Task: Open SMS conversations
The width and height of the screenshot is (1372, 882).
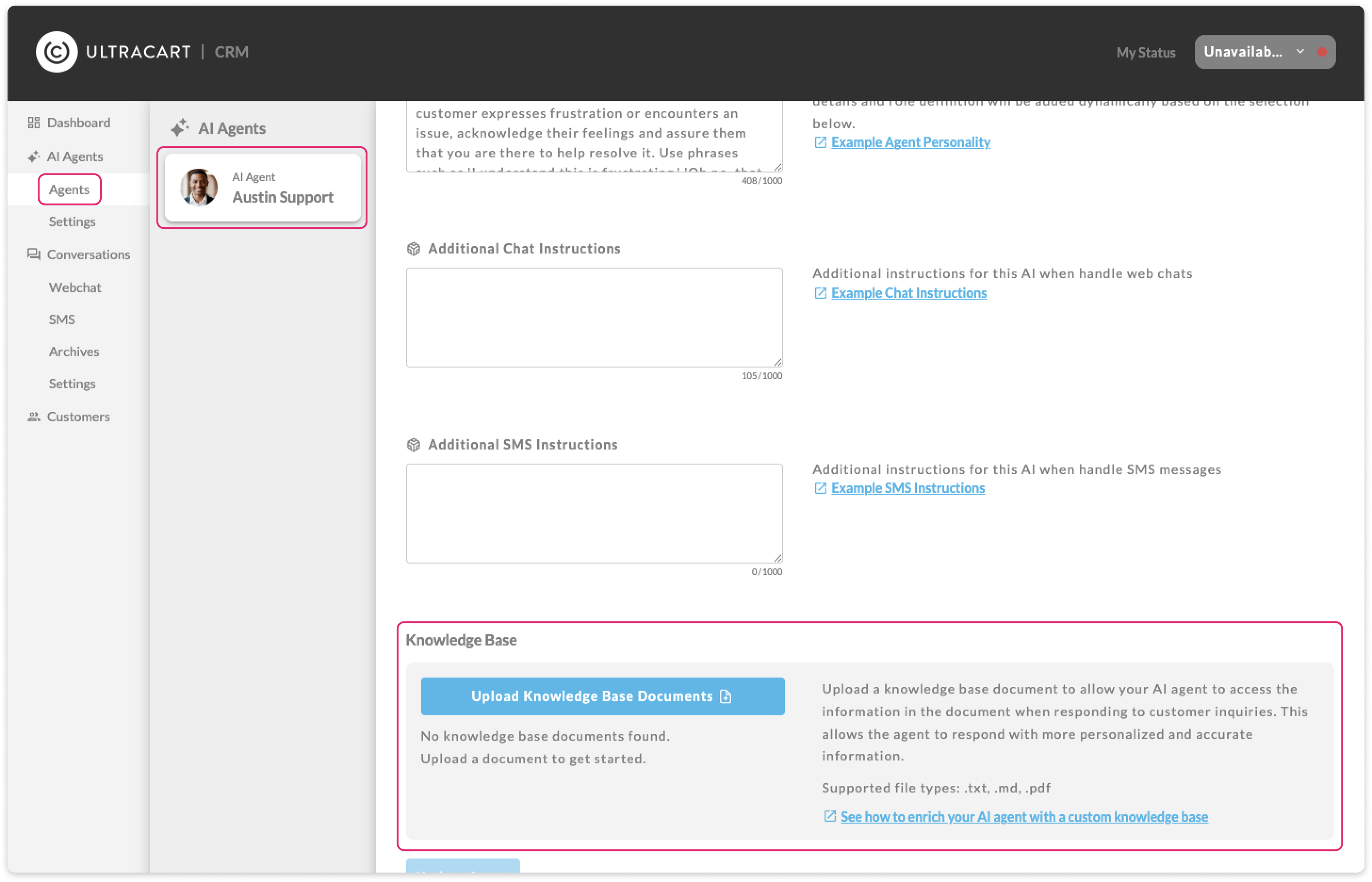Action: [62, 319]
